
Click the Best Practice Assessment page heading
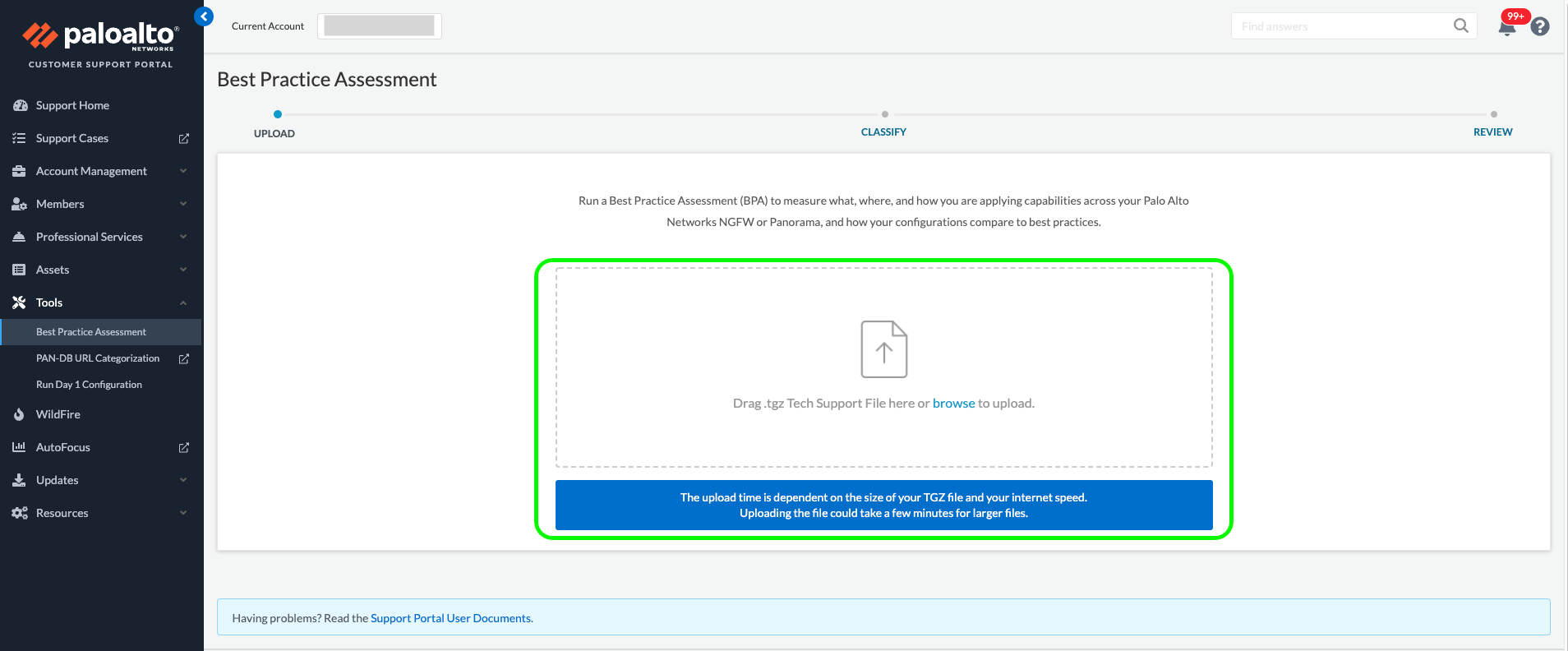[327, 79]
